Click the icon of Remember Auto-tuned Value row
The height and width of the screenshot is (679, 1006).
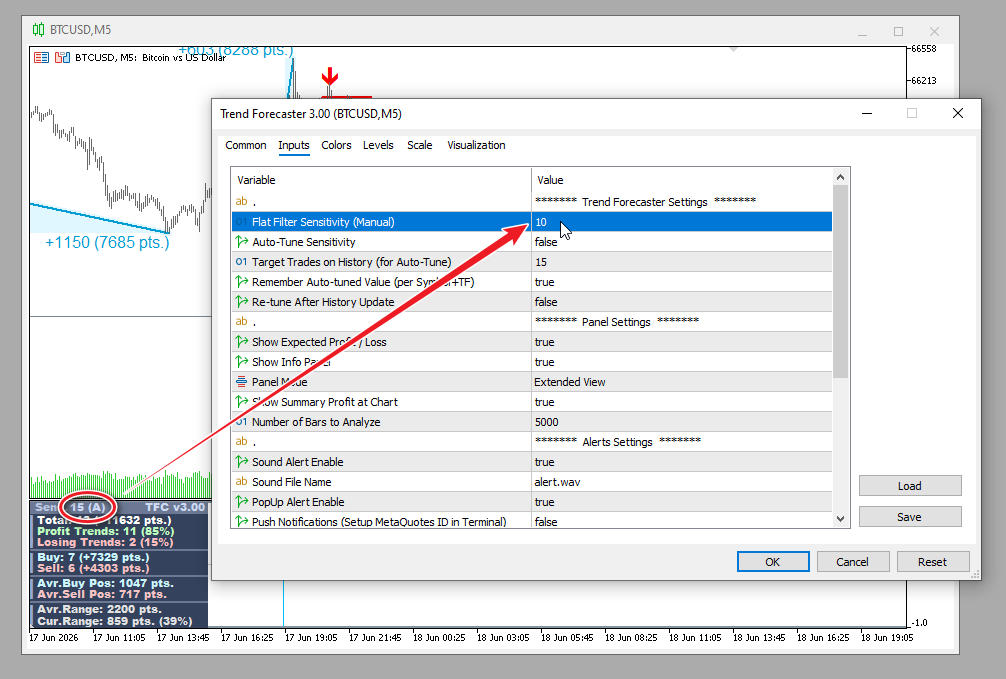pyautogui.click(x=241, y=282)
